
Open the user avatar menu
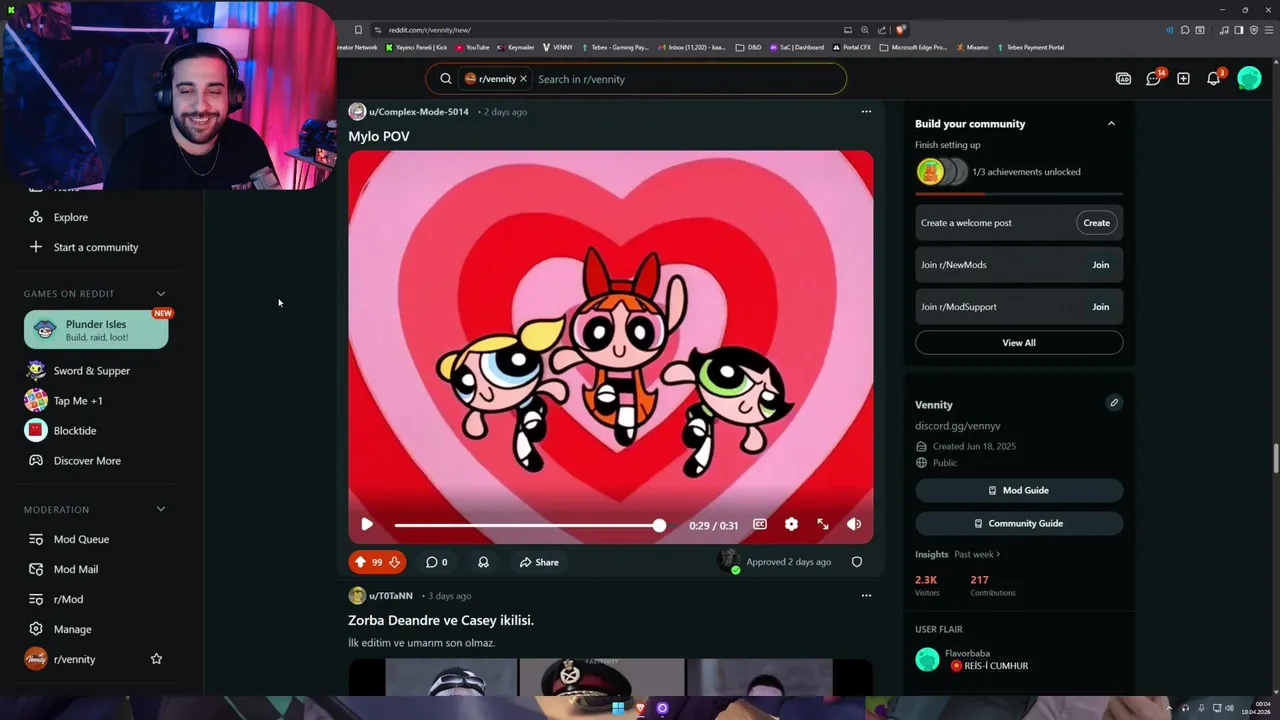click(x=1249, y=78)
